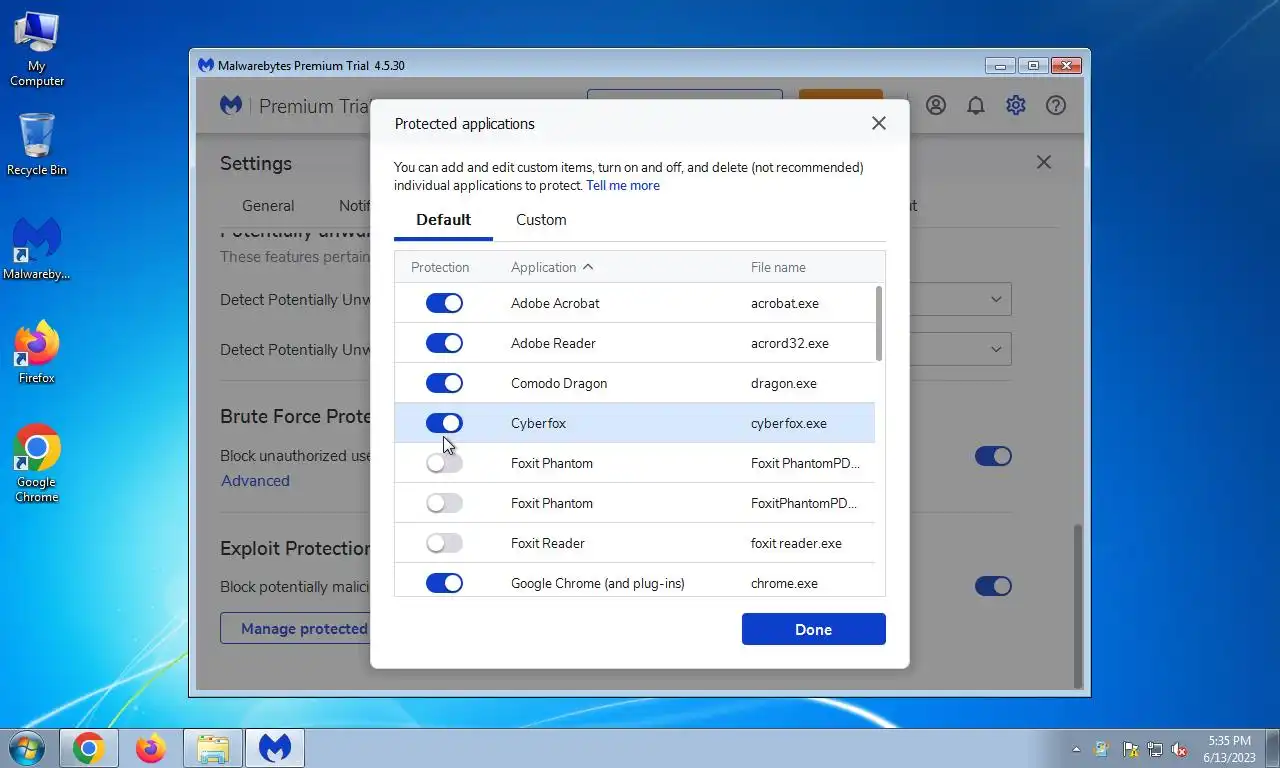Screen dimensions: 1280x768
Task: Show hidden tray icons arrow
Action: click(1076, 749)
